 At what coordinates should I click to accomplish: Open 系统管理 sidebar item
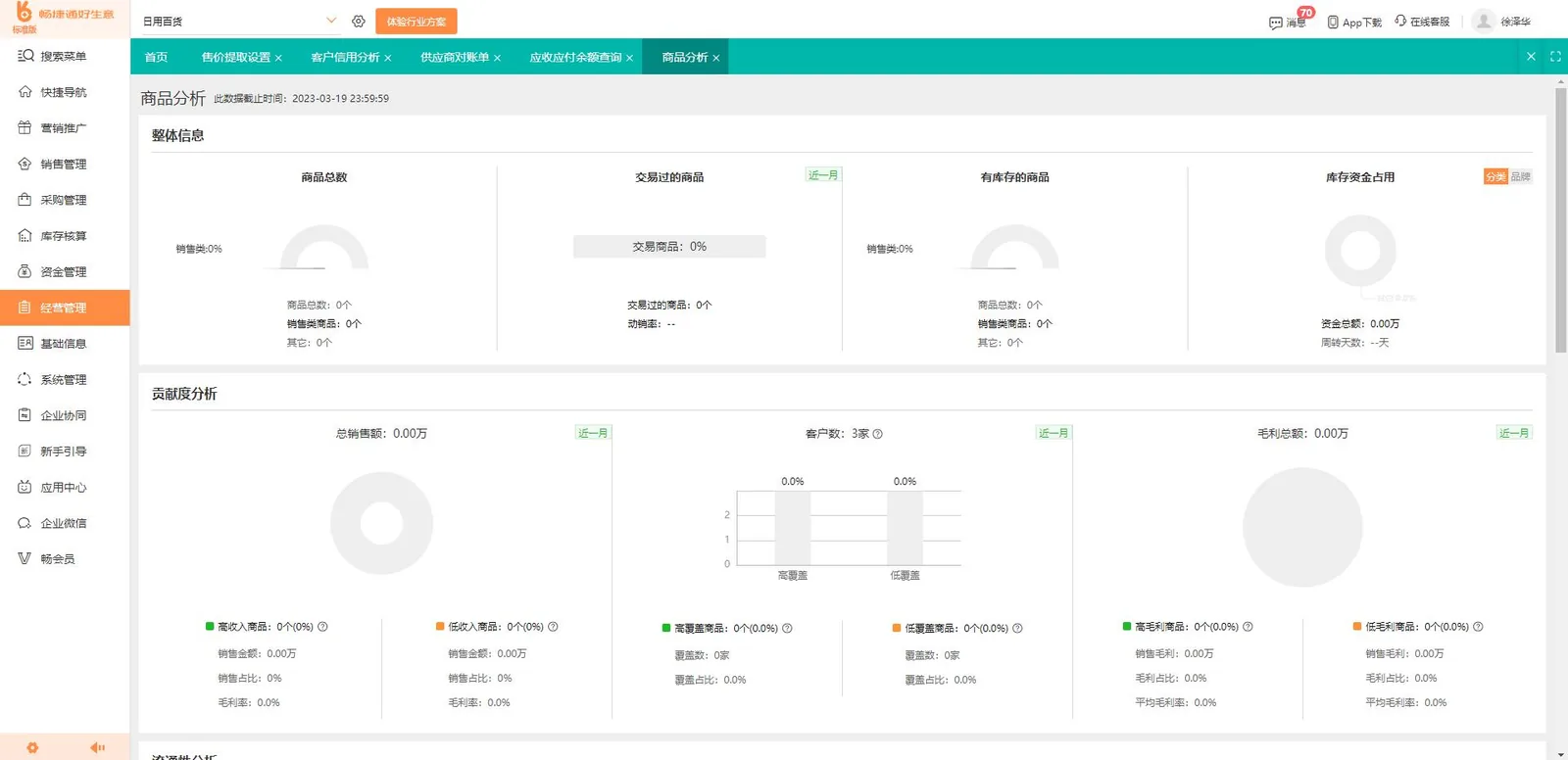(65, 380)
